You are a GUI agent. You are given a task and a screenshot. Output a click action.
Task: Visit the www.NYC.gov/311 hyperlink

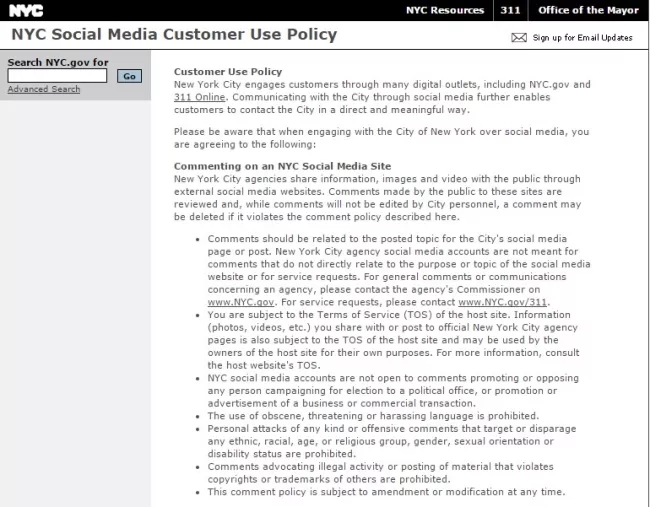point(502,302)
